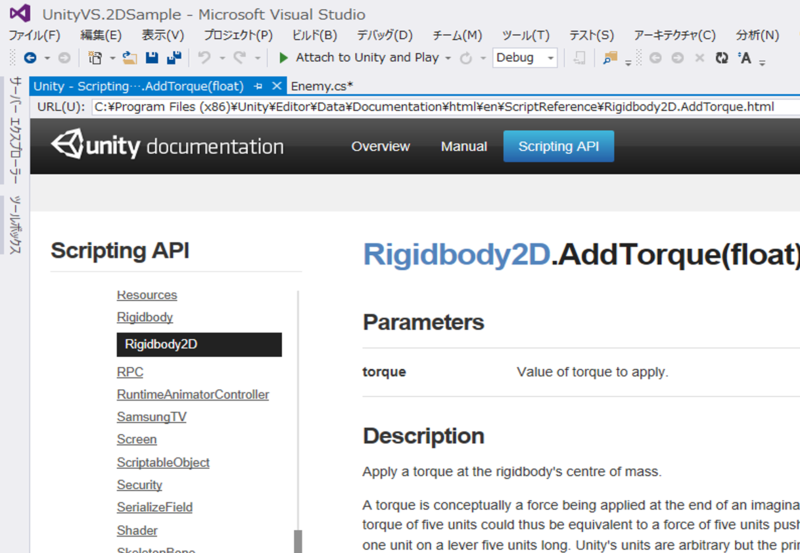800x553 pixels.
Task: Open toolbar overflow options after Find icon
Action: click(628, 62)
